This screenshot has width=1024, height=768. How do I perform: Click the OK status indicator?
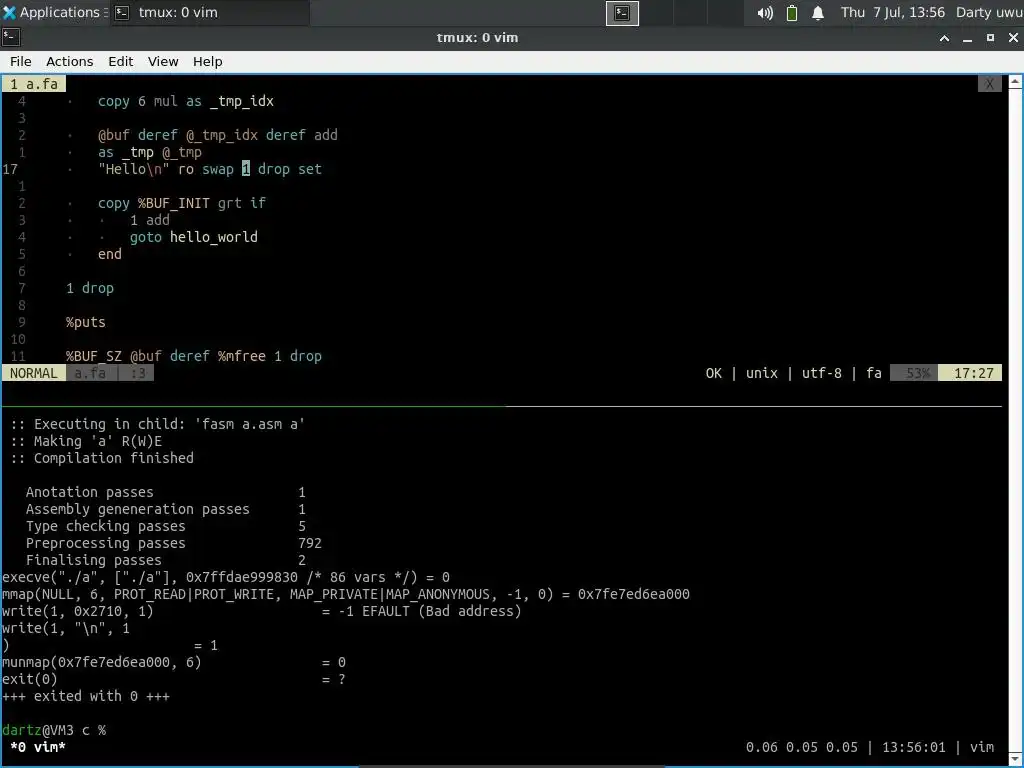714,373
